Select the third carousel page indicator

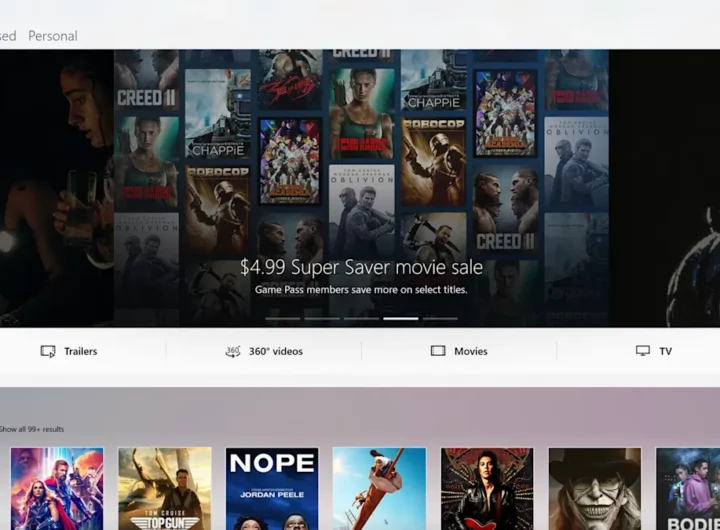[x=361, y=318]
